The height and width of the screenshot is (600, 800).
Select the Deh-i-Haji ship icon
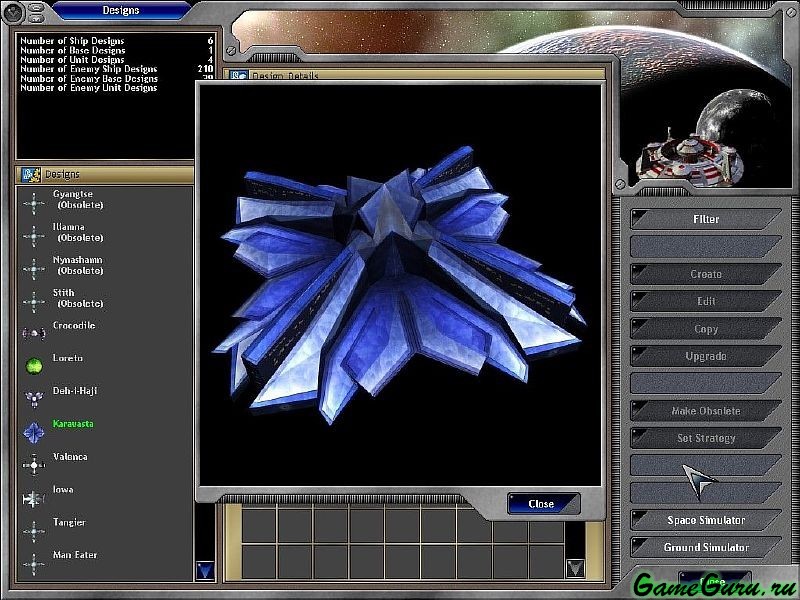click(x=34, y=398)
